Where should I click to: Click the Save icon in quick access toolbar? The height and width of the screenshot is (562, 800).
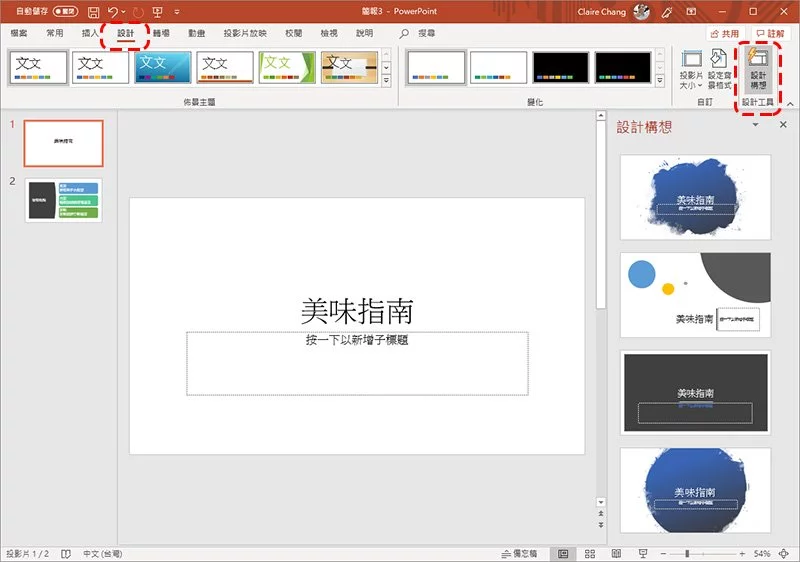tap(93, 12)
